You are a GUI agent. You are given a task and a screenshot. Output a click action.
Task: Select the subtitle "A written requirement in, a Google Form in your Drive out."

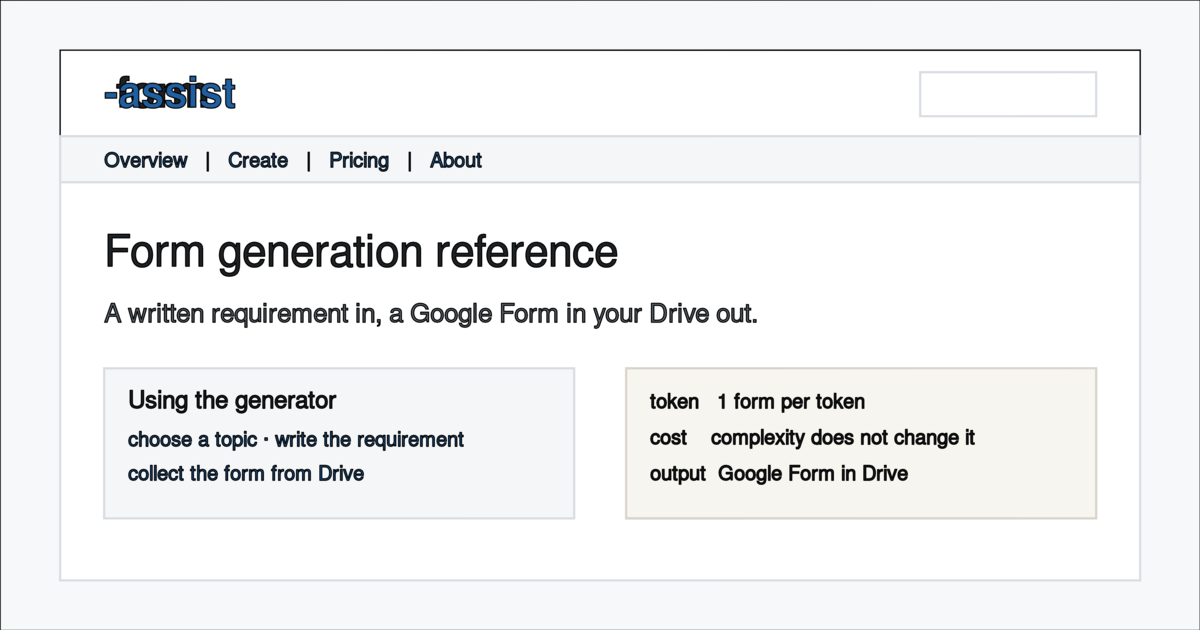click(431, 314)
